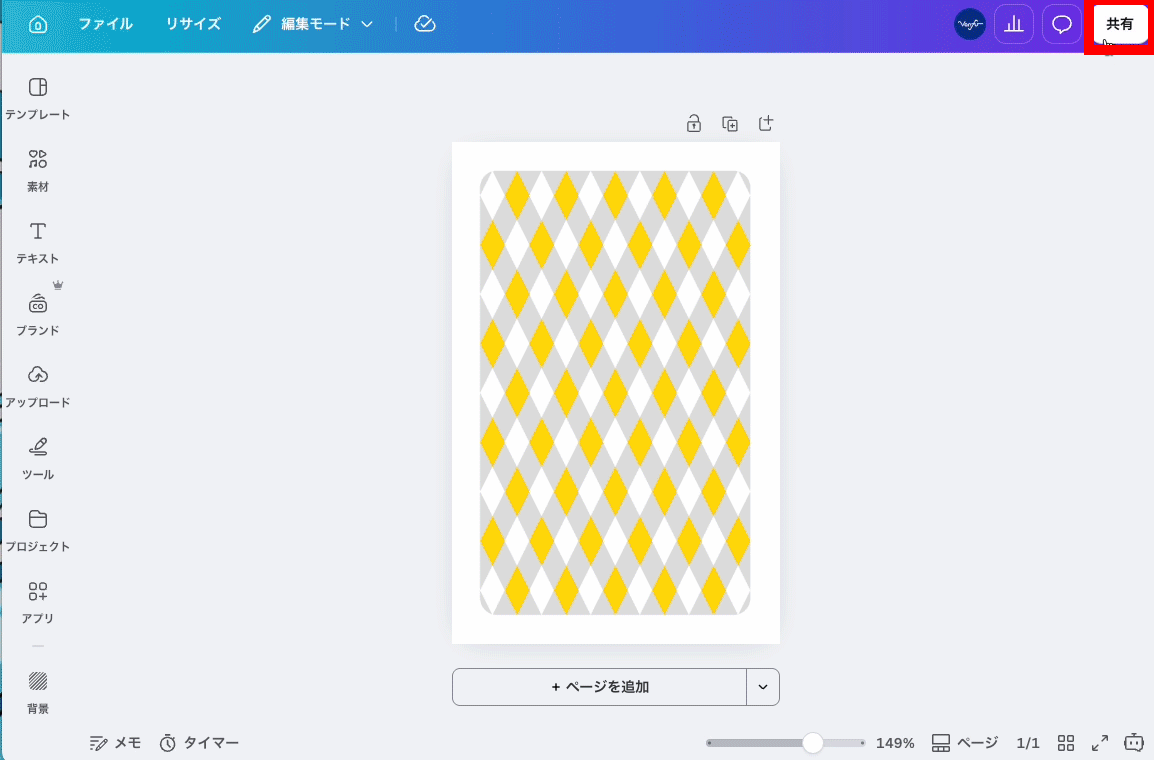Image resolution: width=1154 pixels, height=760 pixels.
Task: Open the リサイズ menu
Action: point(193,24)
